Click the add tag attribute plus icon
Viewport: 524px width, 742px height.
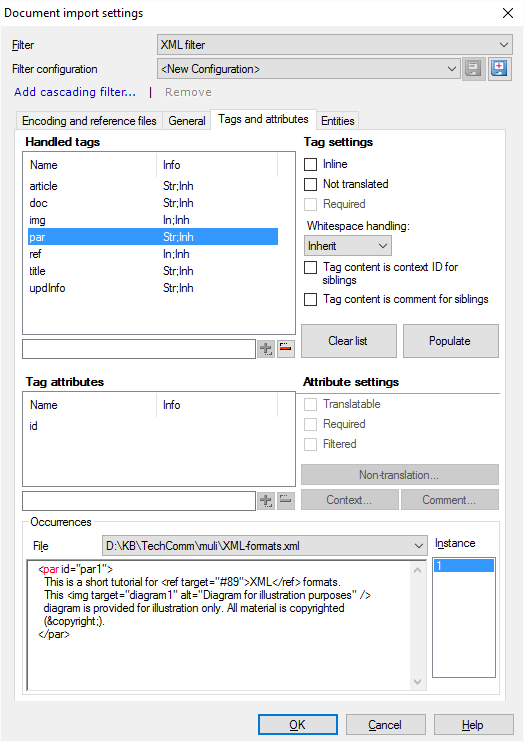point(266,501)
